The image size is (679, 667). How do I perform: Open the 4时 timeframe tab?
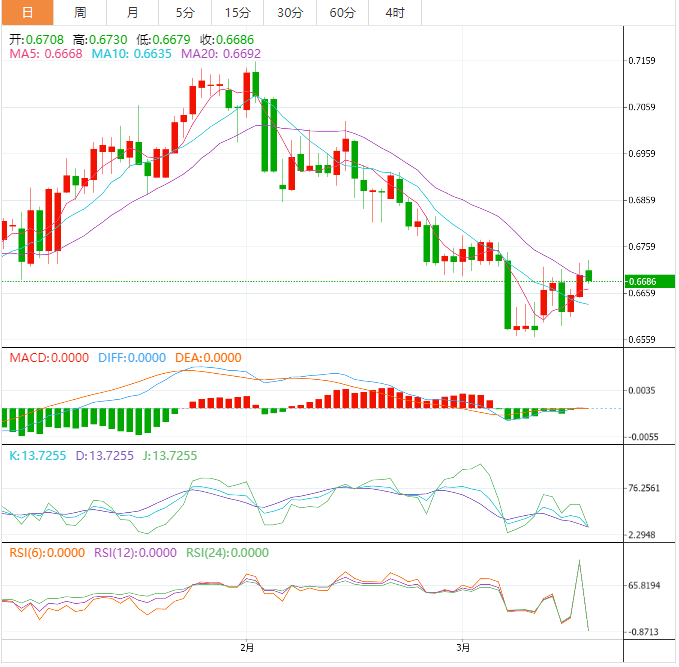pos(395,13)
